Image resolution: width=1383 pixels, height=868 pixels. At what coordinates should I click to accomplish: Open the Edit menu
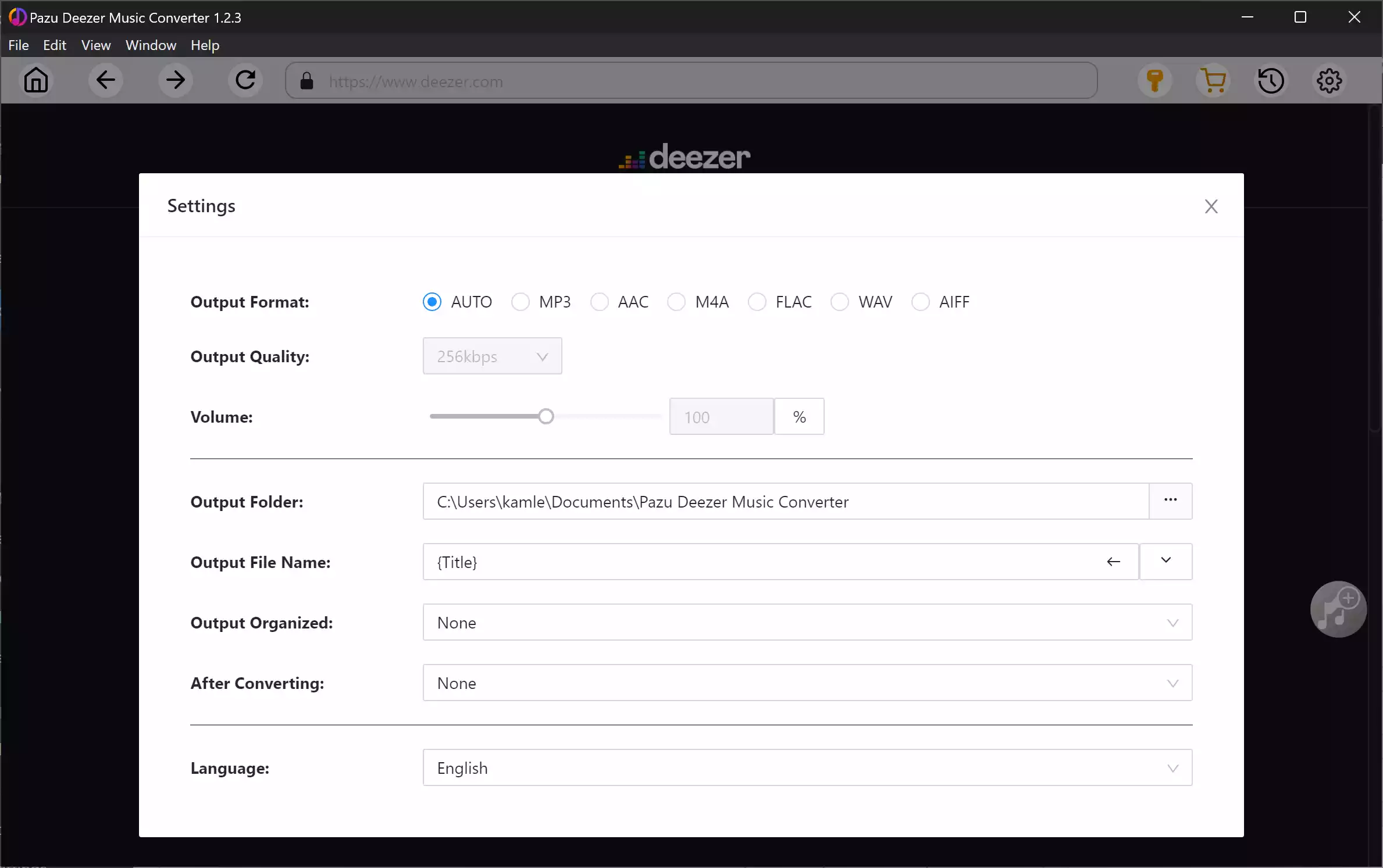pyautogui.click(x=55, y=45)
